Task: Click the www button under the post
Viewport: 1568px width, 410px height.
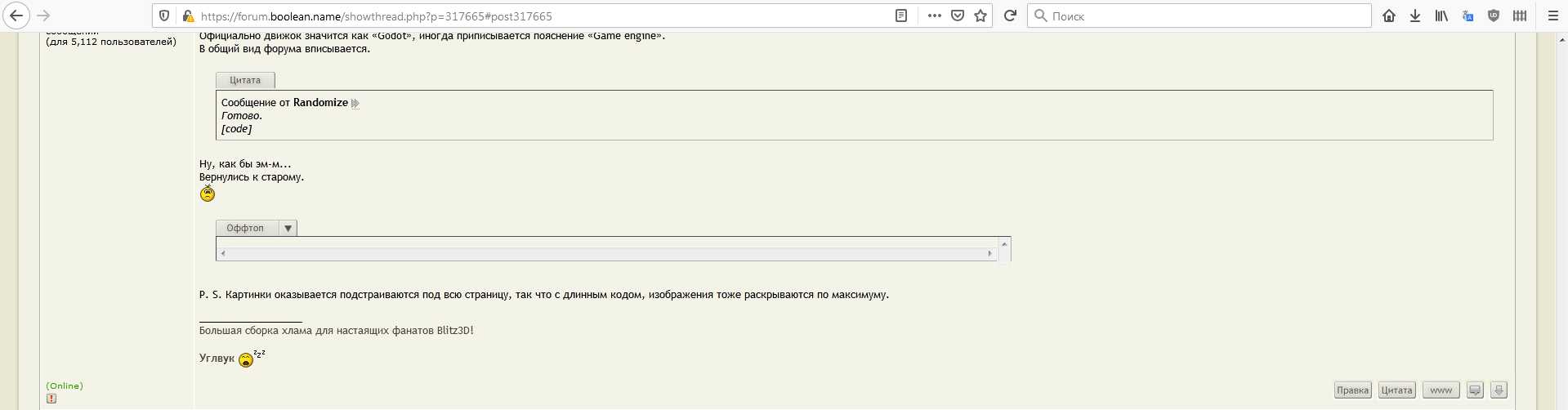Action: pos(1441,390)
